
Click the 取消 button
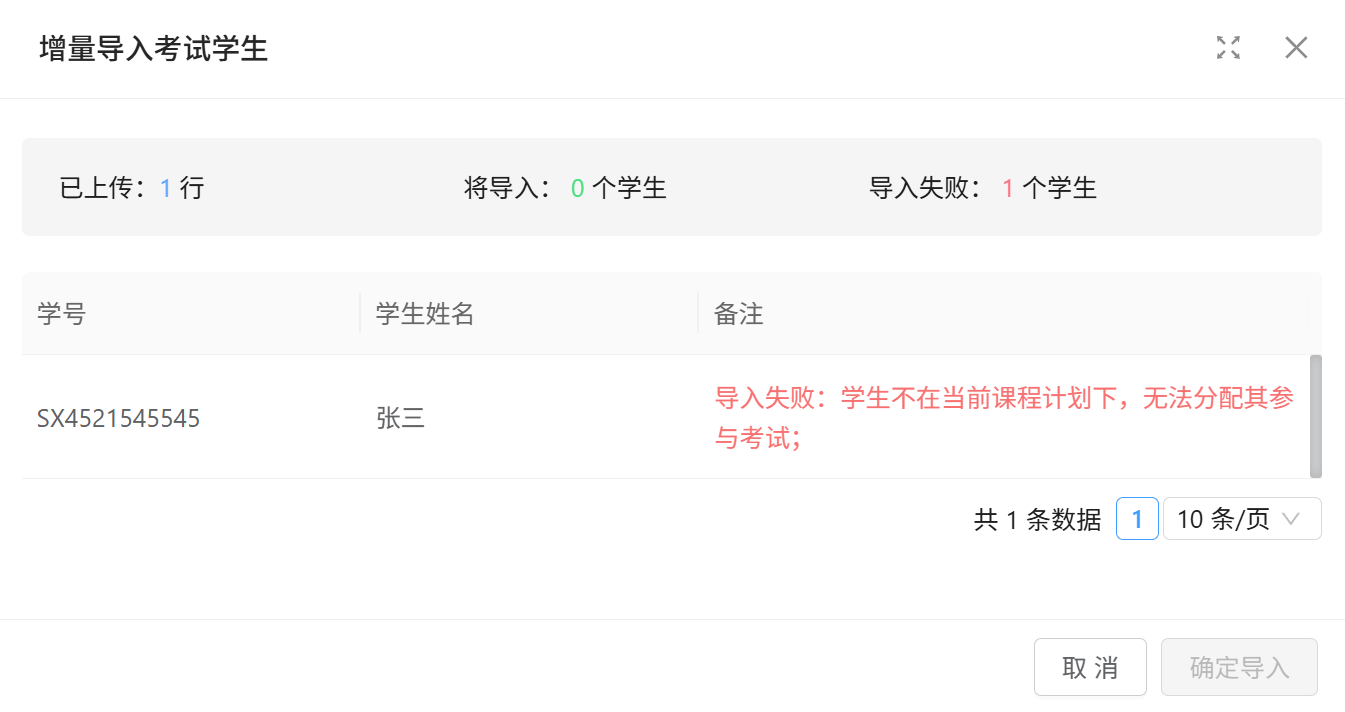1090,667
